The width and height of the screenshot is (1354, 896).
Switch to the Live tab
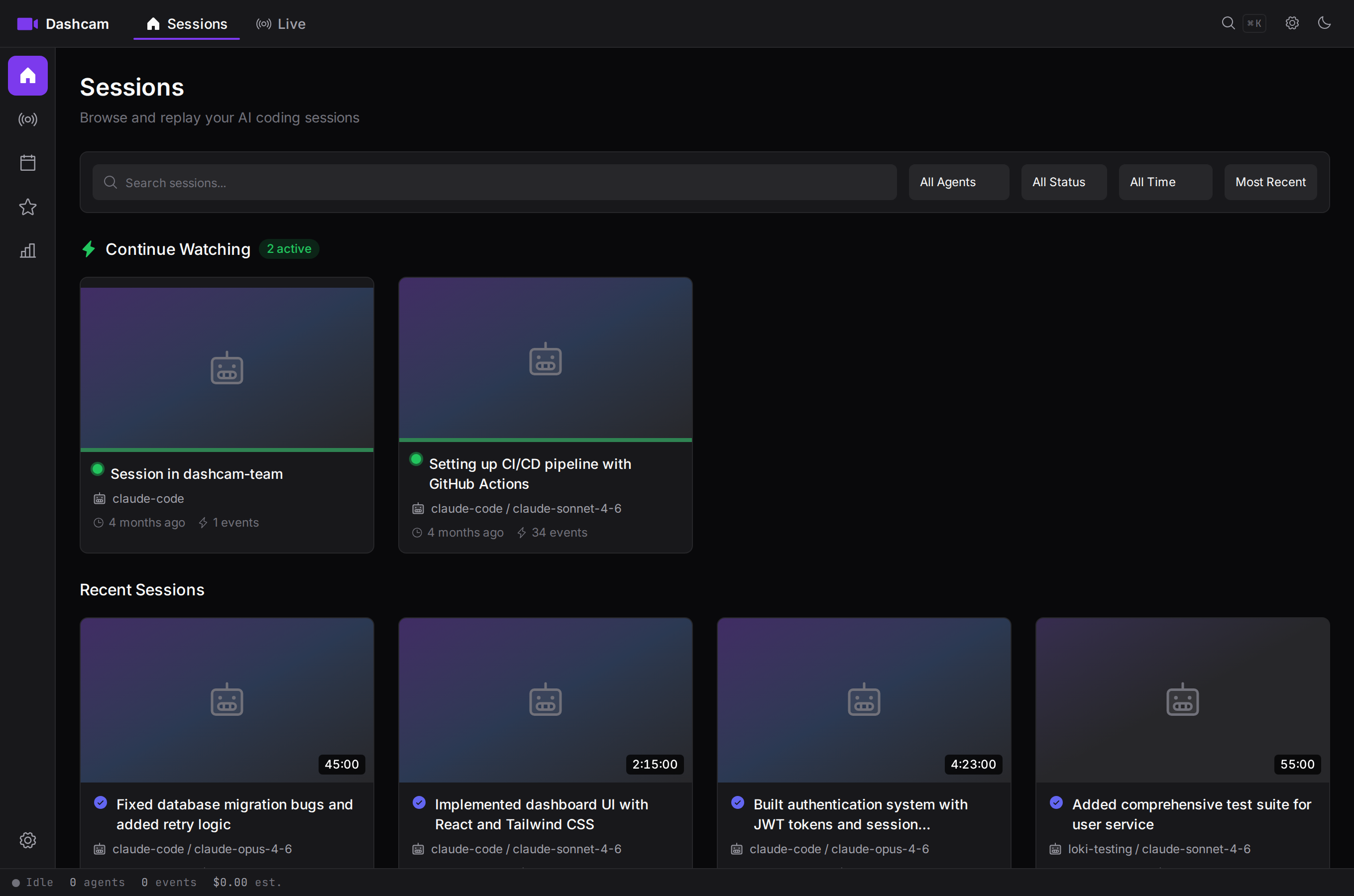coord(281,24)
